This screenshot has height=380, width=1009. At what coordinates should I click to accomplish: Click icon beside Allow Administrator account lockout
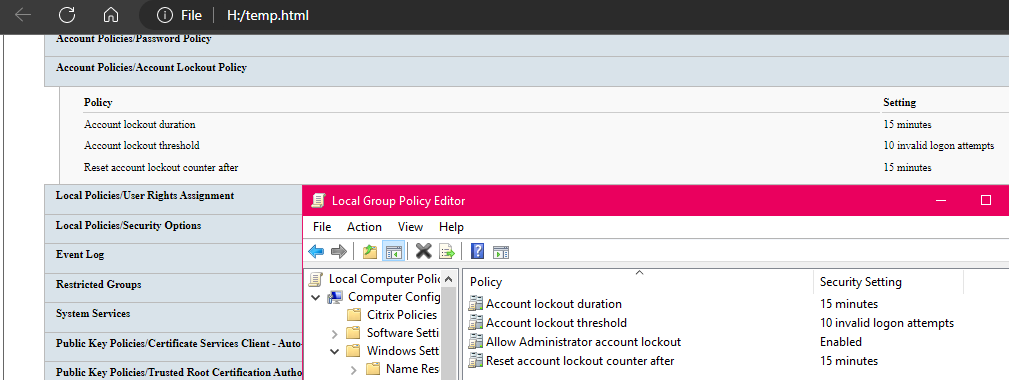(x=476, y=342)
